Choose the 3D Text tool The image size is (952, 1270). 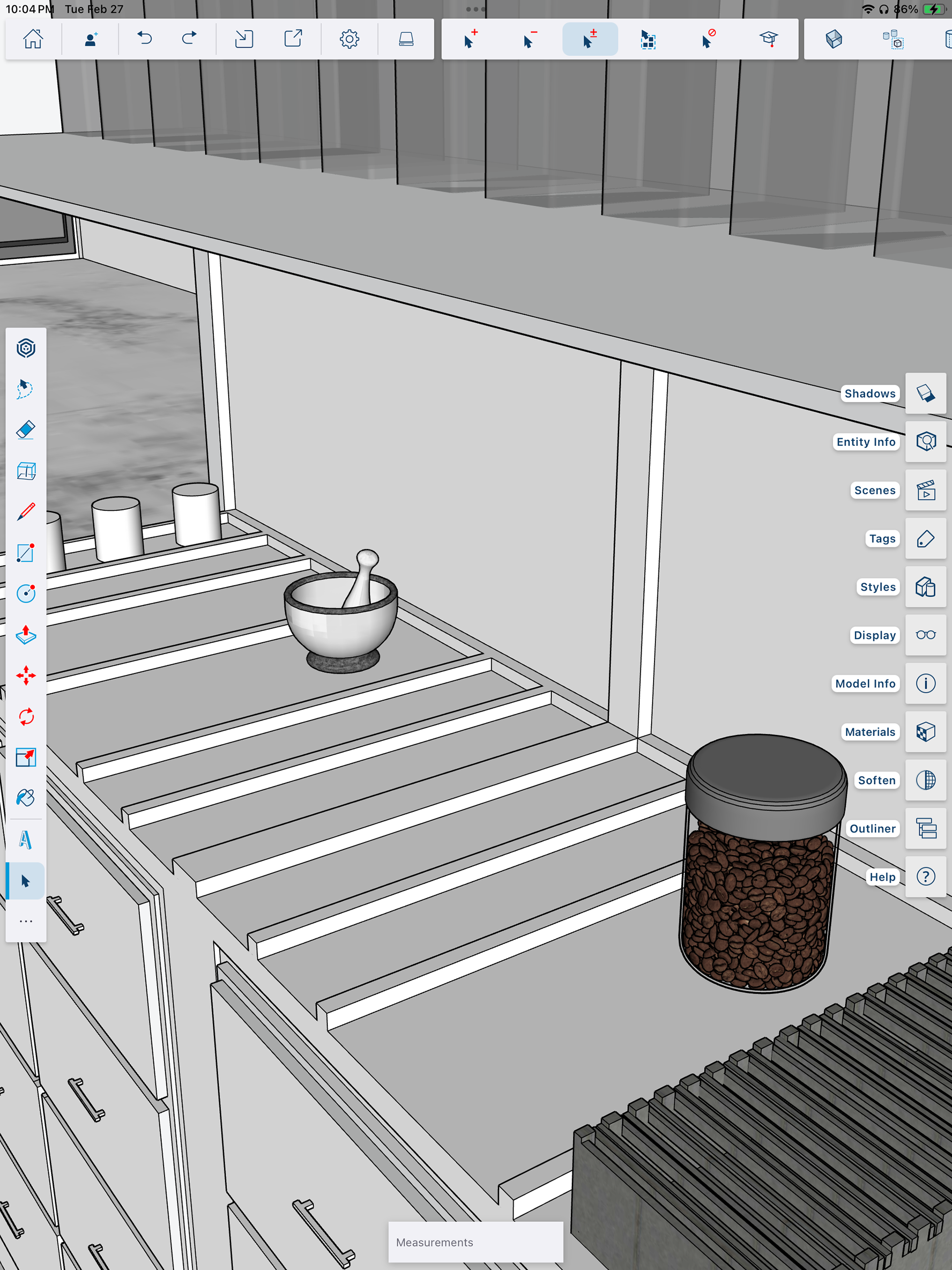[26, 840]
